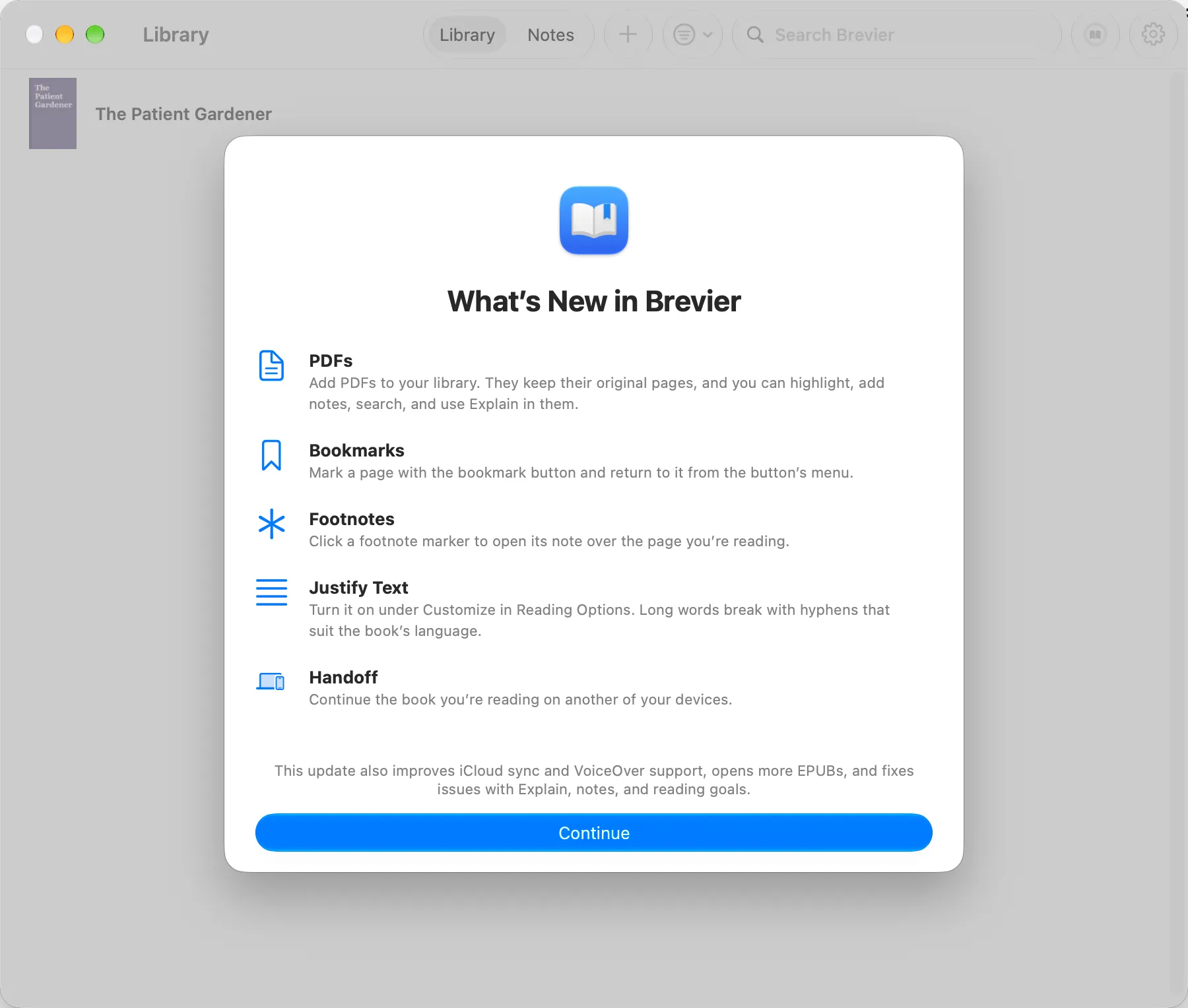Focus the Search Brevier field

(896, 34)
